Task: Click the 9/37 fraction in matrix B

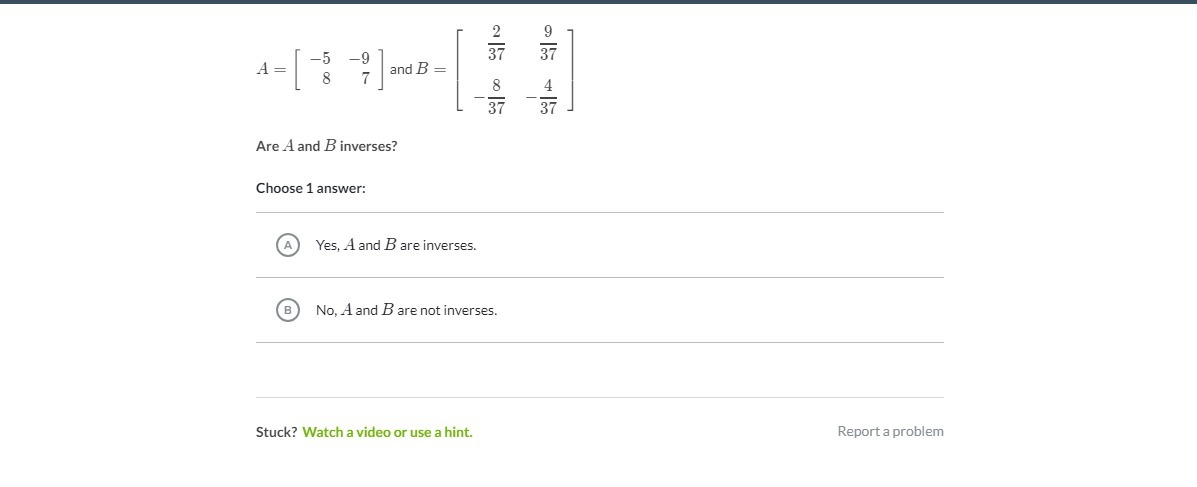Action: tap(548, 43)
